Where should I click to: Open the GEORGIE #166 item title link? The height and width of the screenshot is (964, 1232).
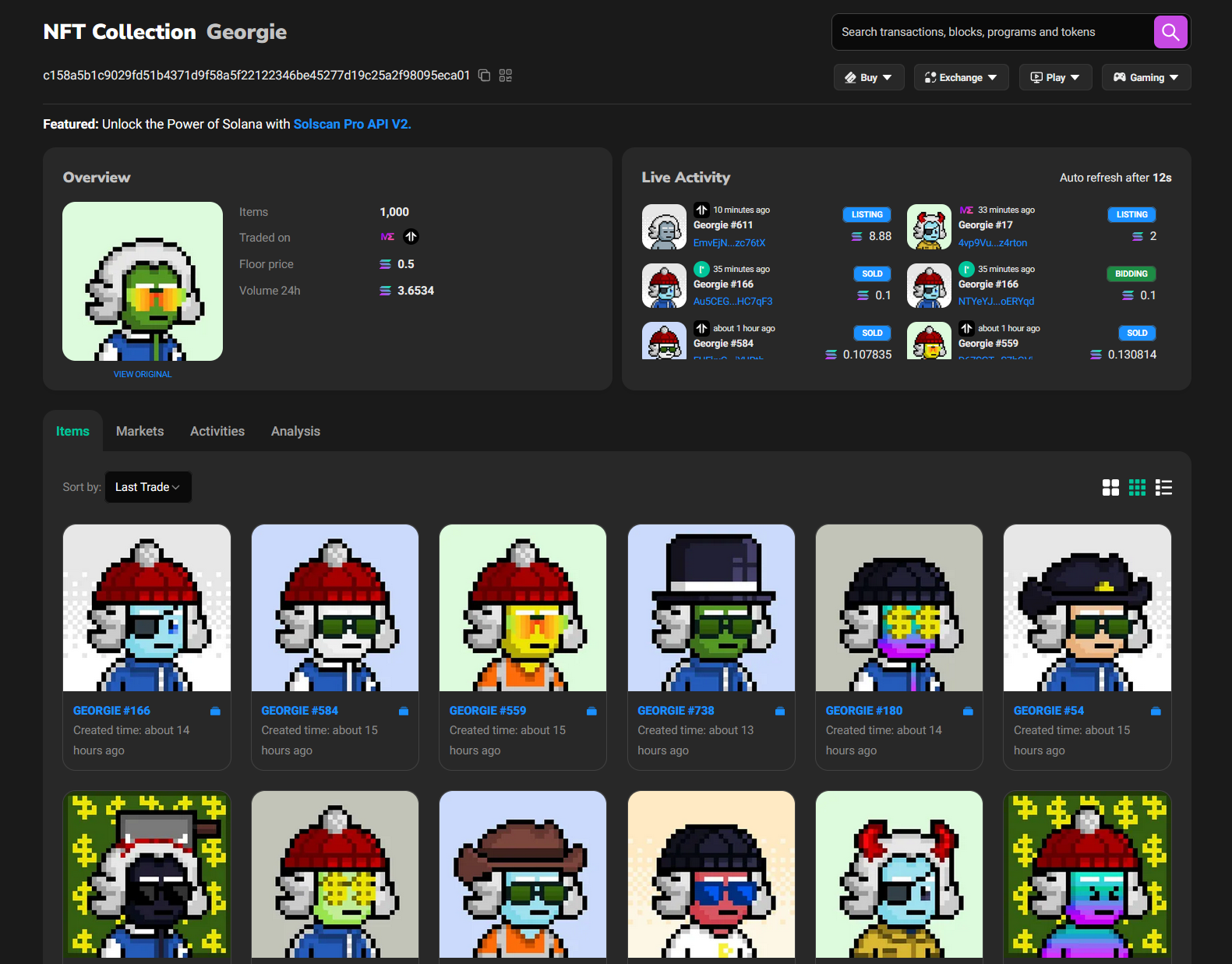click(x=111, y=711)
